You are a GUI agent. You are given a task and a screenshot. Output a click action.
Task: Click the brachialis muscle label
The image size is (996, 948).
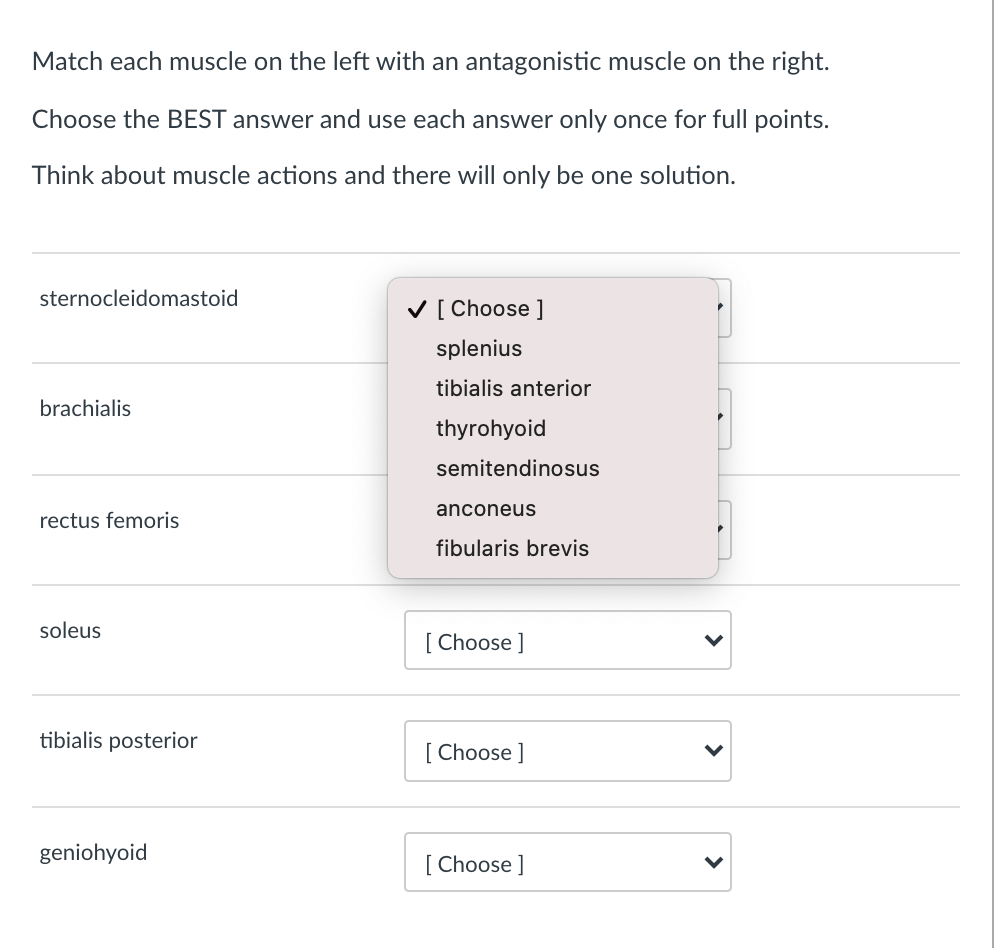(x=85, y=409)
